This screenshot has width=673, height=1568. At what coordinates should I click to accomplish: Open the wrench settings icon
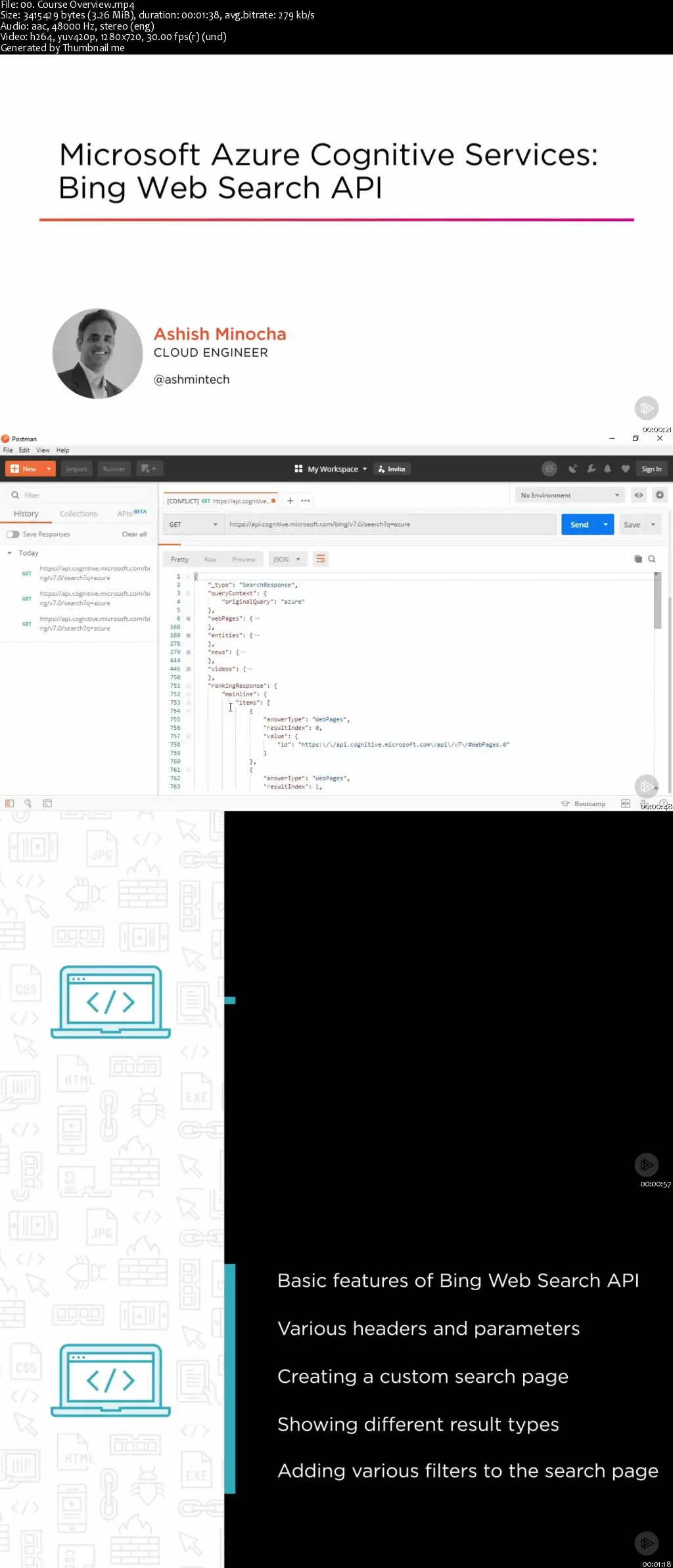click(x=591, y=468)
